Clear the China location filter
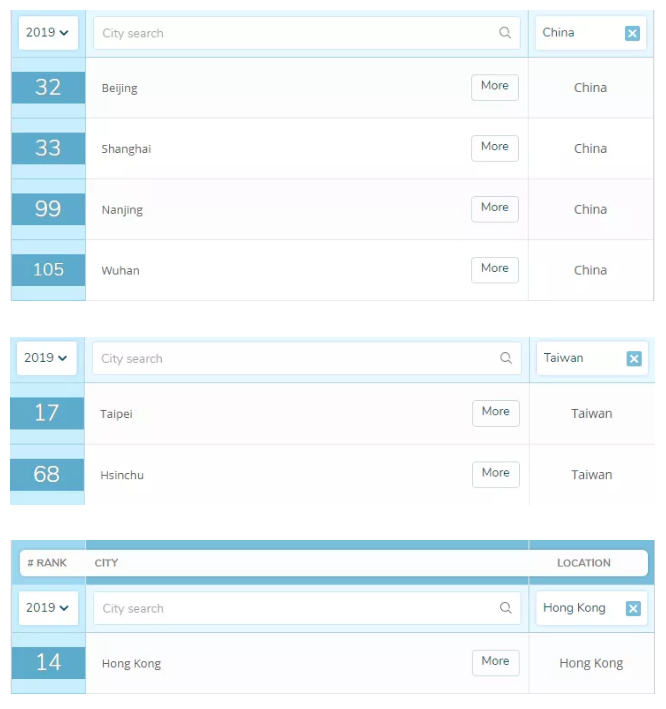The height and width of the screenshot is (709, 666). pos(632,33)
